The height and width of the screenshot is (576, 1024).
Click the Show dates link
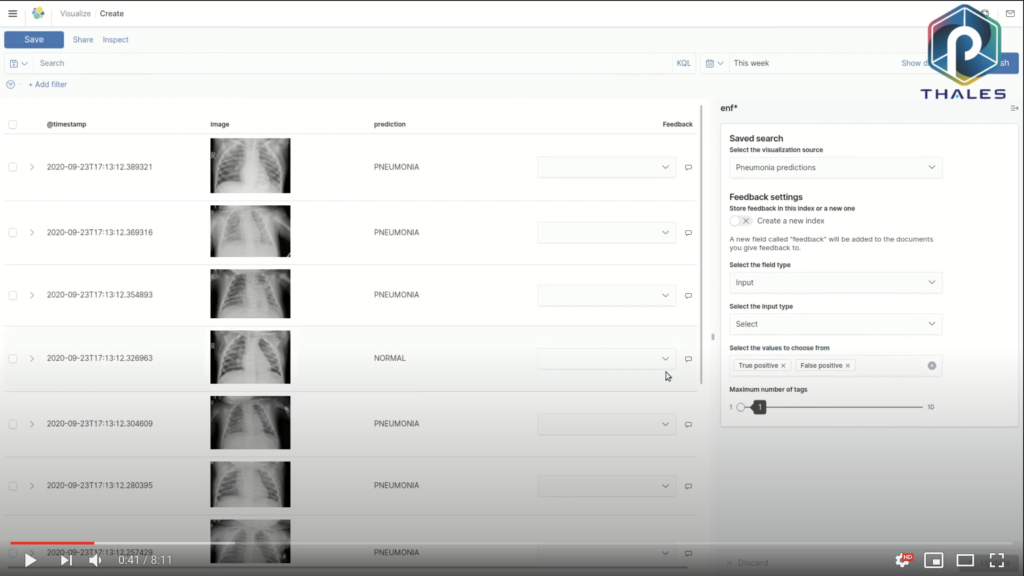[914, 63]
